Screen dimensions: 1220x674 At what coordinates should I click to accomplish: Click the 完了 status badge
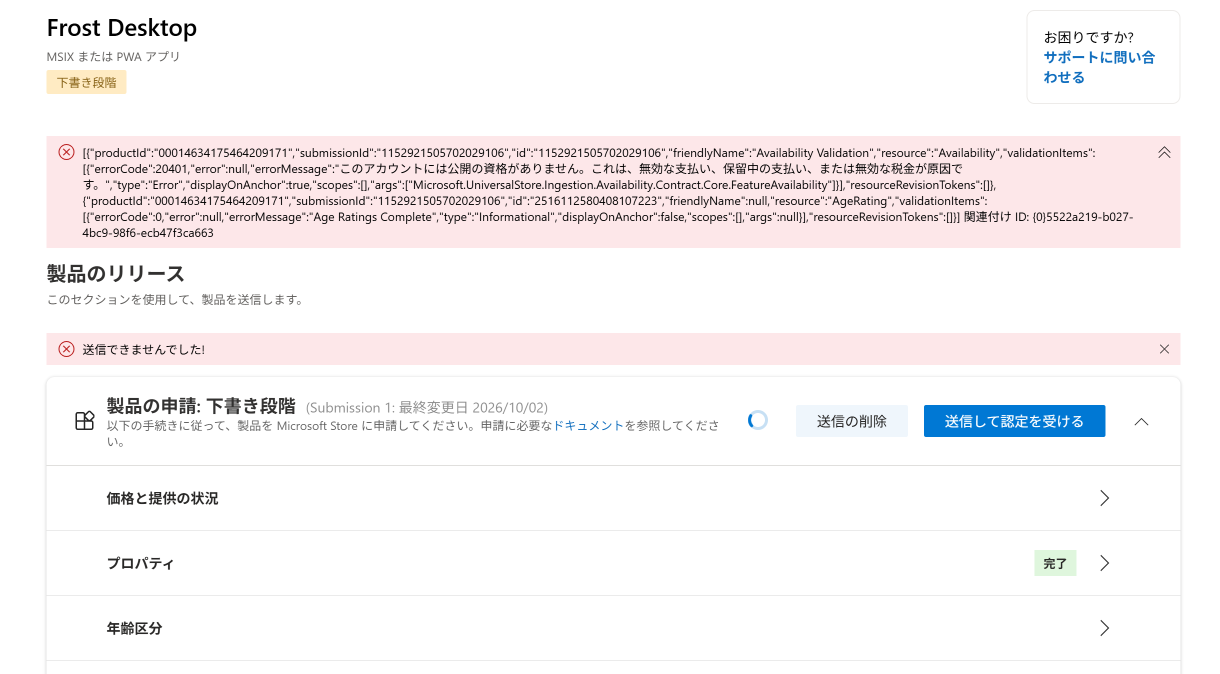click(1055, 563)
